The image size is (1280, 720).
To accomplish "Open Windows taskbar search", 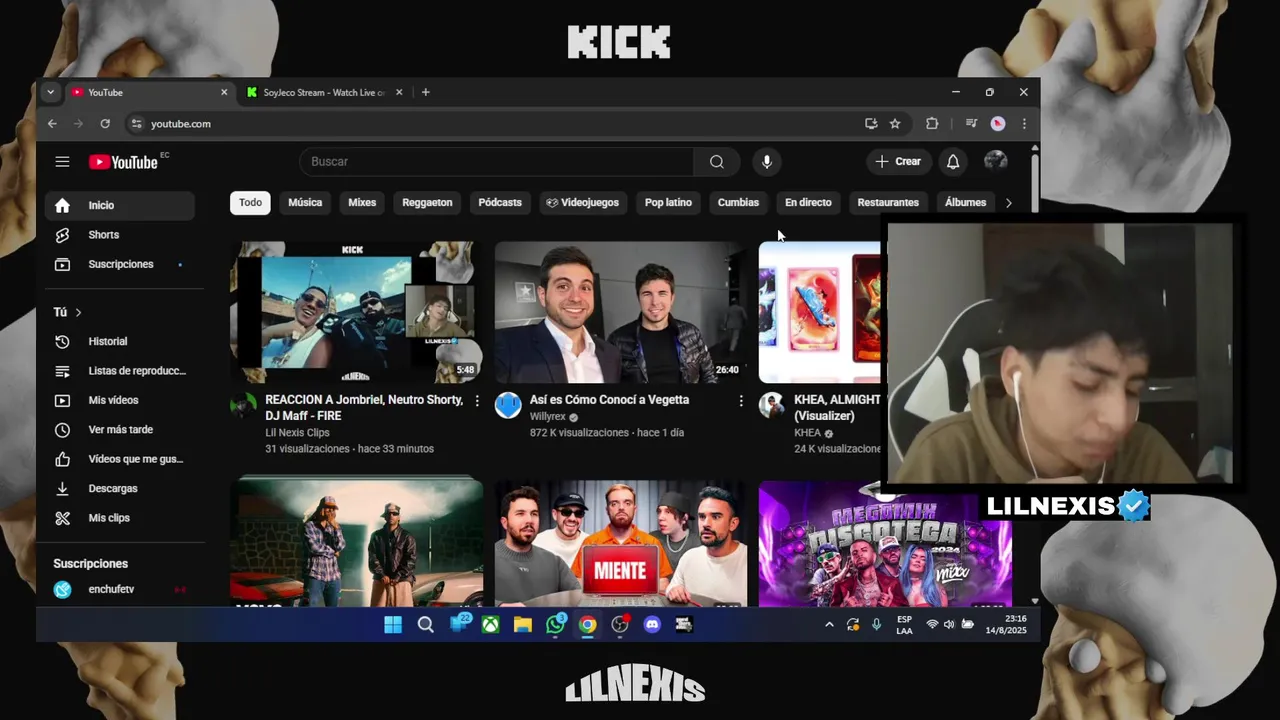I will click(426, 625).
